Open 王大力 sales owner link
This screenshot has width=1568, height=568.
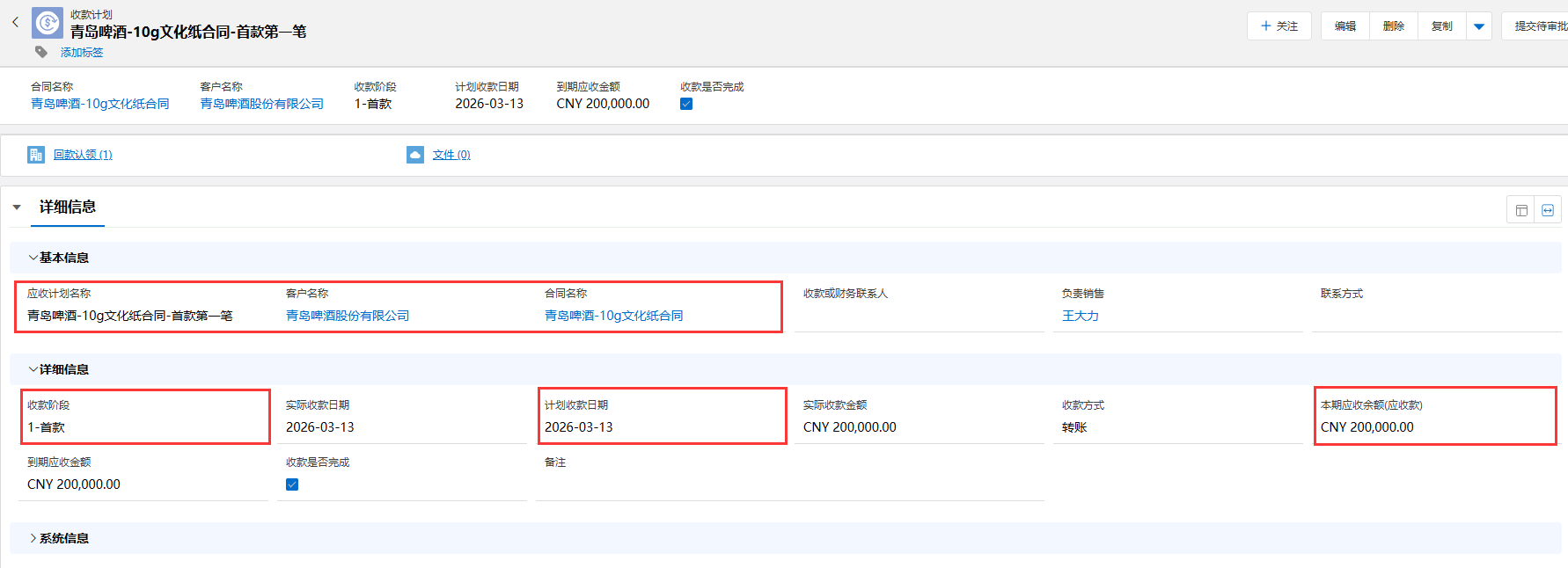coord(1080,316)
